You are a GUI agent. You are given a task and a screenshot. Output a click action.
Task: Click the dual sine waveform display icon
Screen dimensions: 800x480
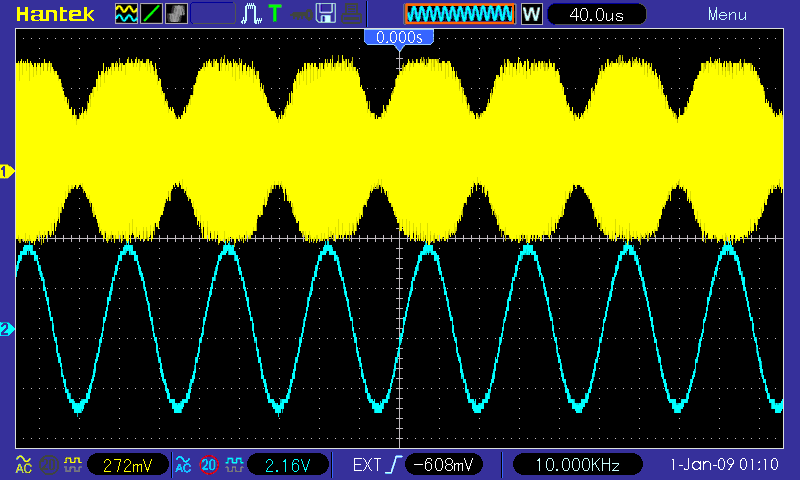(126, 14)
